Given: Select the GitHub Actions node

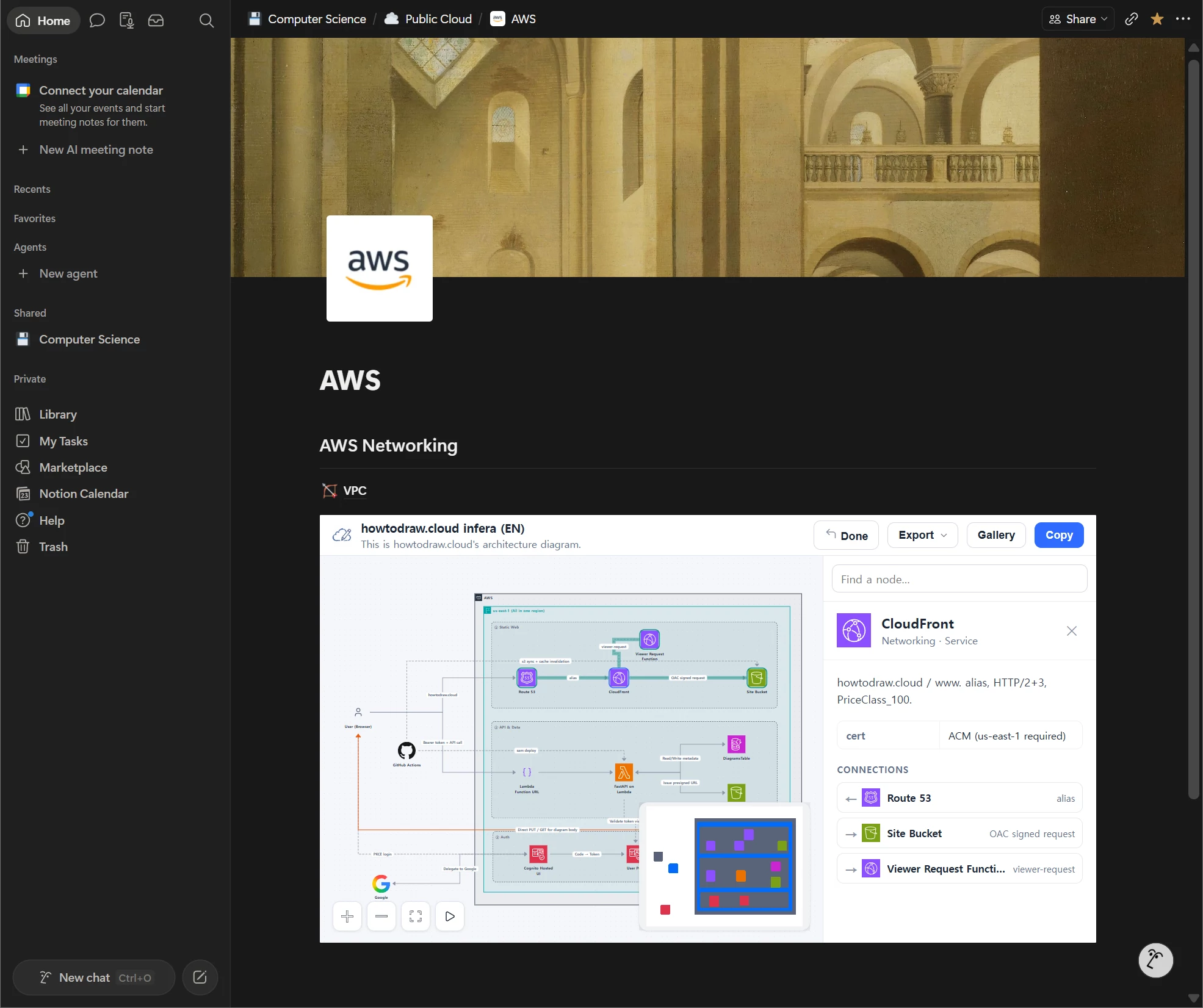Looking at the screenshot, I should (x=406, y=751).
